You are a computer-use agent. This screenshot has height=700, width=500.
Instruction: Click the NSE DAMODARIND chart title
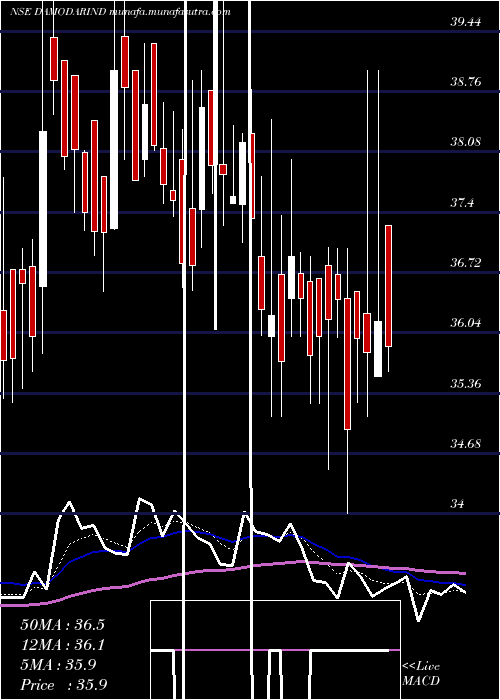point(120,12)
